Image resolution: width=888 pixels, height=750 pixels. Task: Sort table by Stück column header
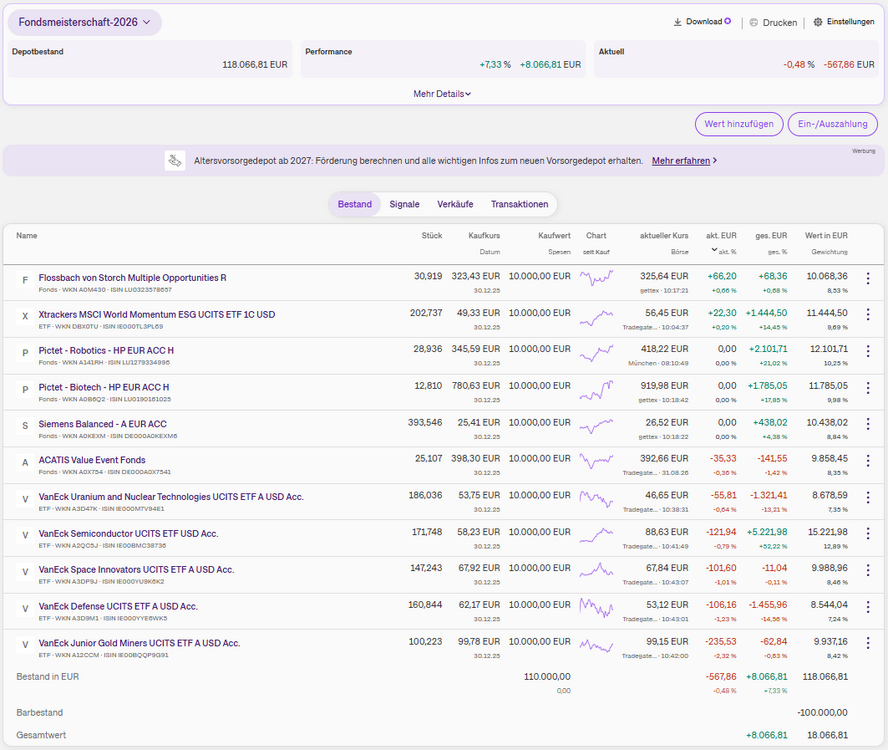(x=432, y=236)
